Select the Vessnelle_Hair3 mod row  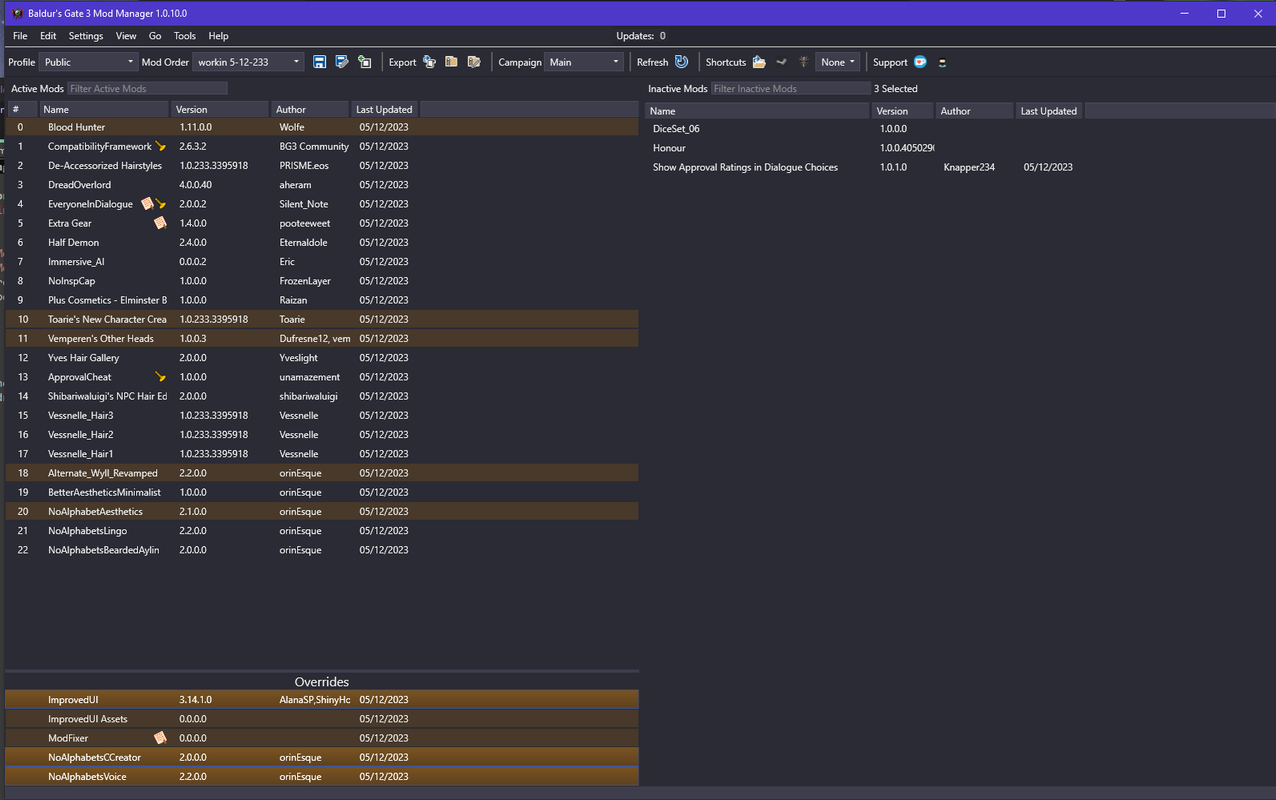pos(322,416)
